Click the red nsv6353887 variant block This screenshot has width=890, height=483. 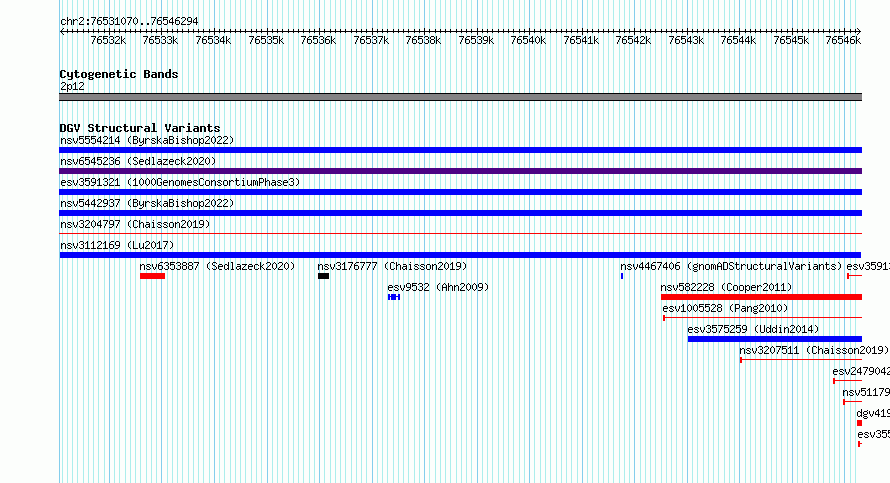coord(152,276)
